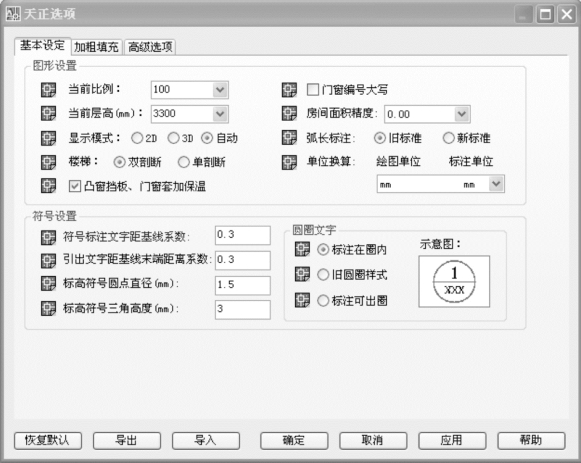Uncheck 凸窗挡板、门窗套加保温 option
The width and height of the screenshot is (581, 463).
(75, 186)
